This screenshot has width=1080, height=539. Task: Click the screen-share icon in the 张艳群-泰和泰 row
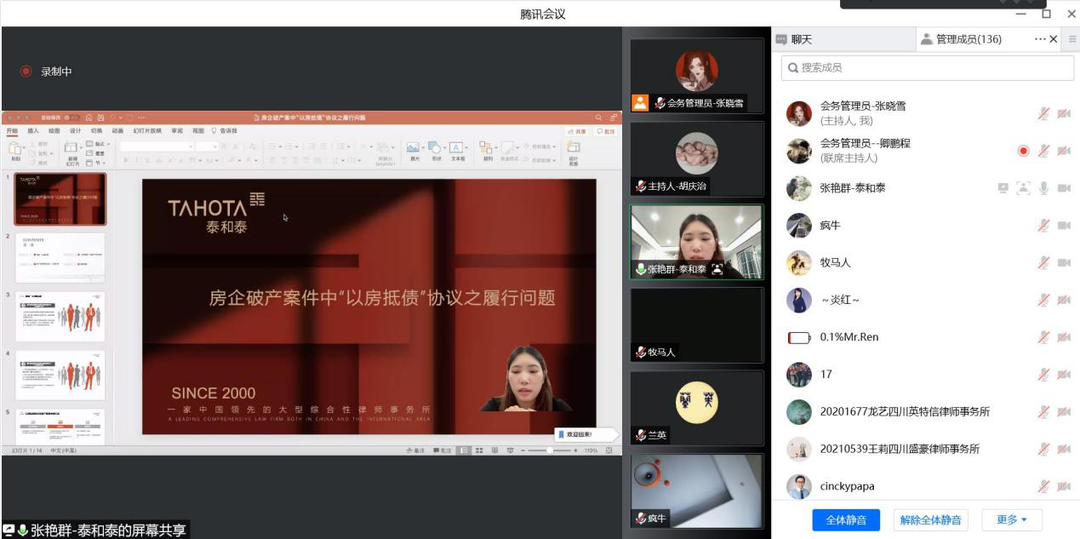coord(1004,188)
